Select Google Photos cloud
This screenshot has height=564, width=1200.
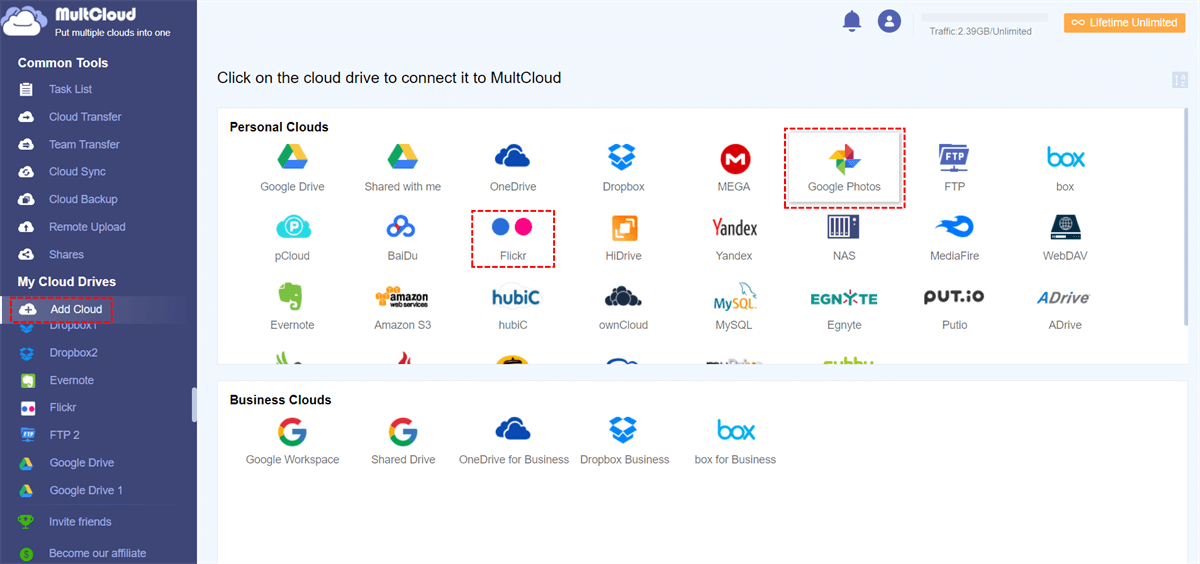pos(844,167)
